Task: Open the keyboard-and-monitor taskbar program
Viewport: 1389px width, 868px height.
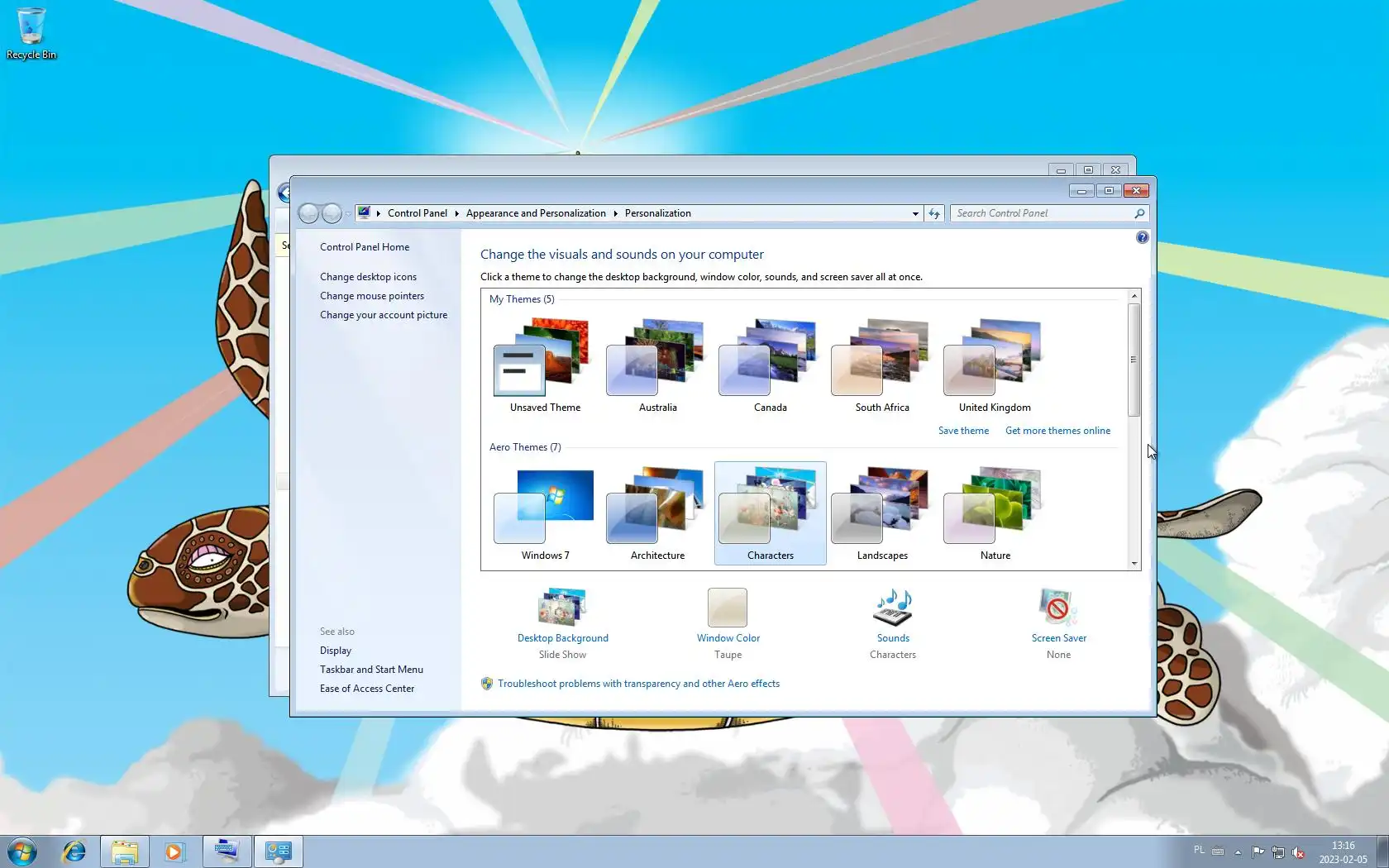Action: coord(227,851)
